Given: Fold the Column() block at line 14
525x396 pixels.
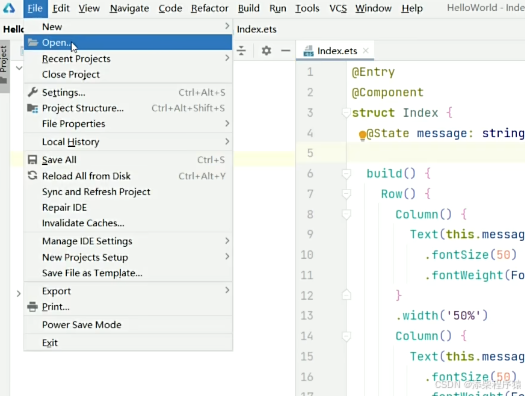Looking at the screenshot, I should point(346,336).
